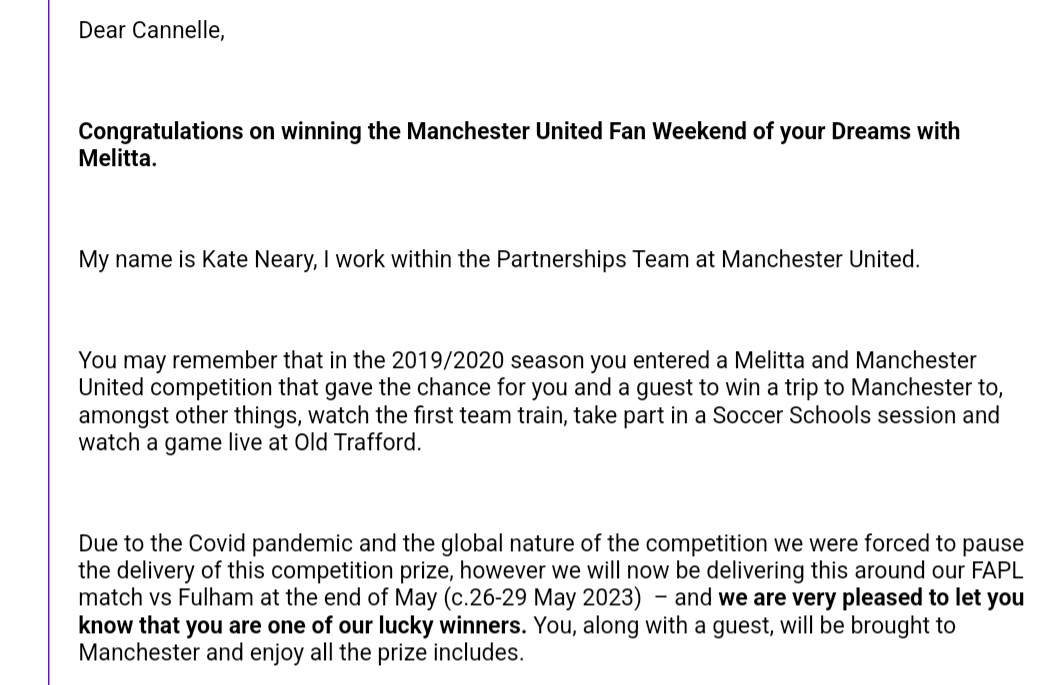Click the words "Old Trafford."
Image resolution: width=1057 pixels, height=685 pixels.
(x=357, y=443)
